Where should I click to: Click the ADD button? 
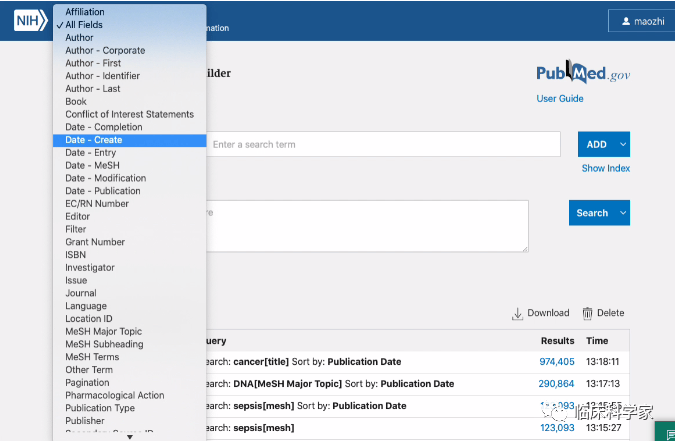(x=597, y=144)
